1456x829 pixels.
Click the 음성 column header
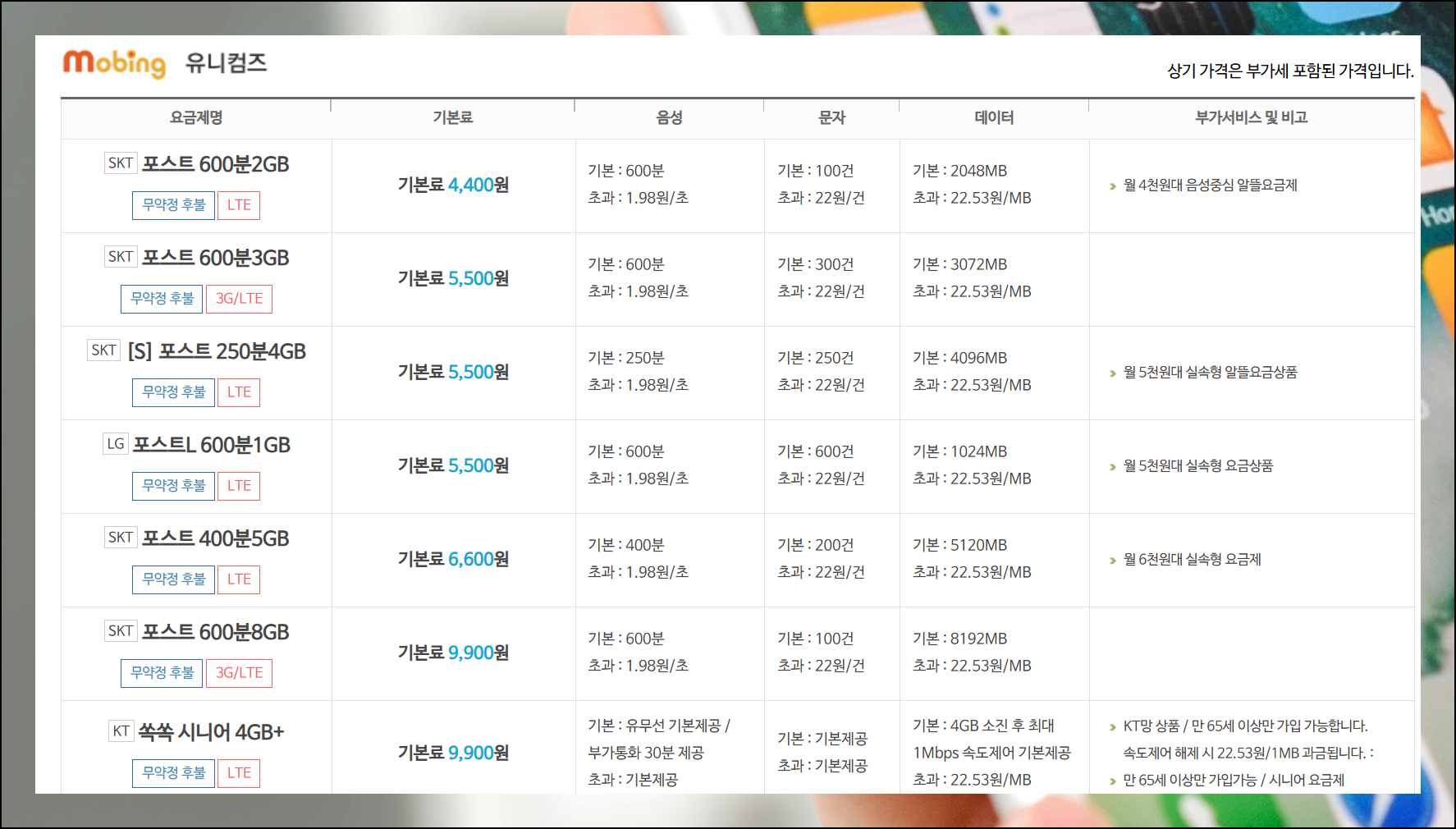670,118
